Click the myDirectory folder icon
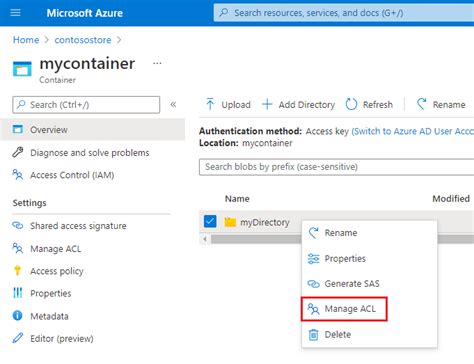Screen dimensions: 474x364 tap(230, 222)
